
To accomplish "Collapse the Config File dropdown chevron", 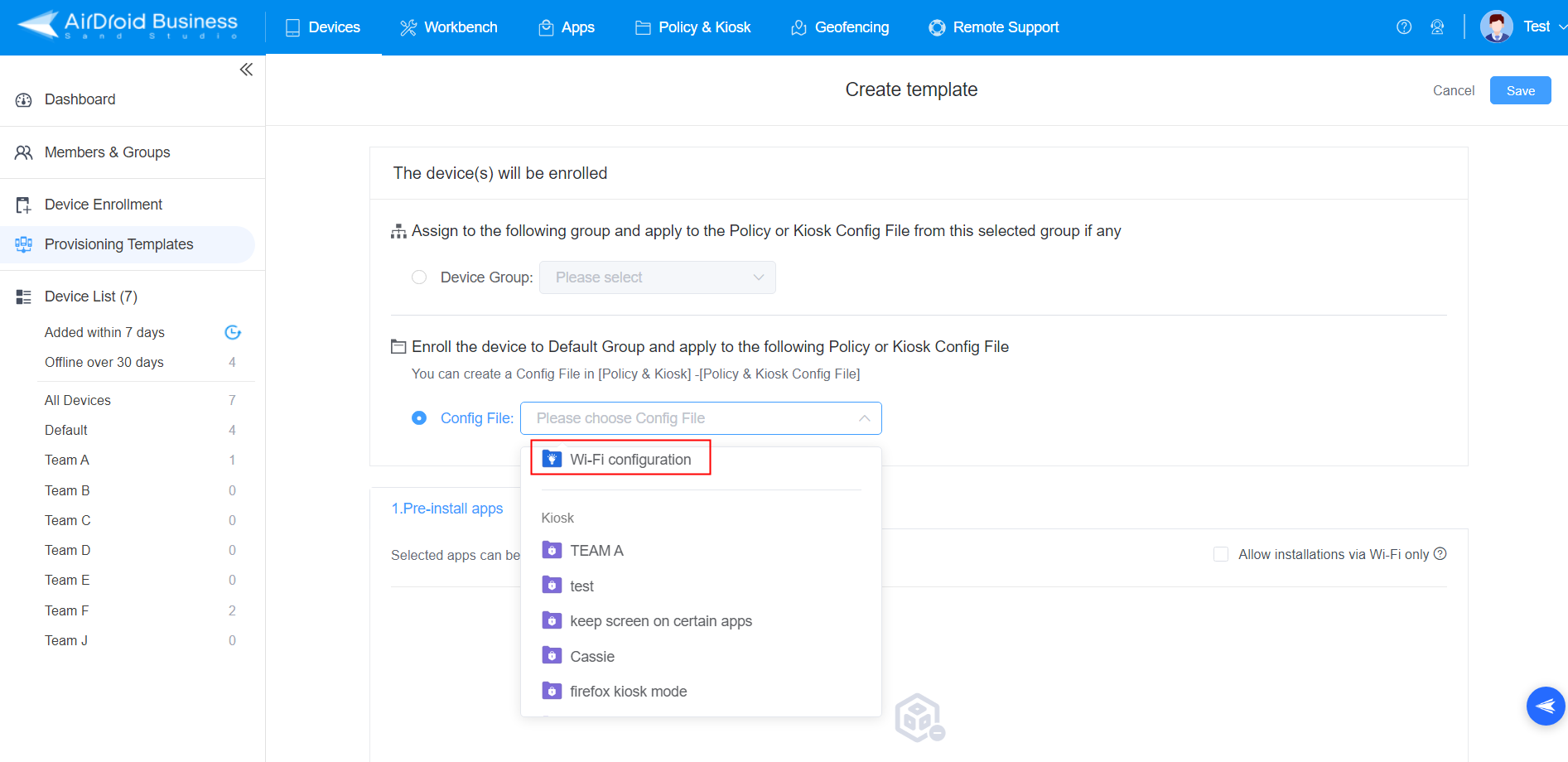I will coord(863,418).
